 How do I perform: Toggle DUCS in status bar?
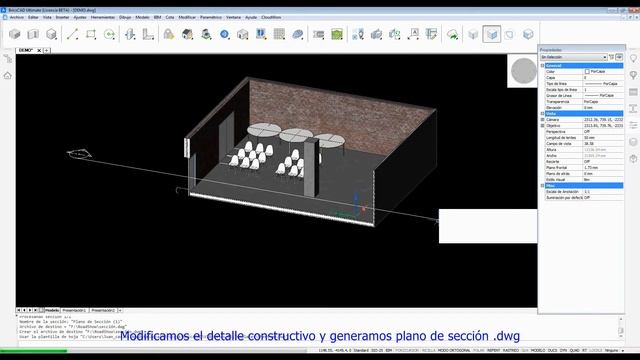pyautogui.click(x=552, y=350)
